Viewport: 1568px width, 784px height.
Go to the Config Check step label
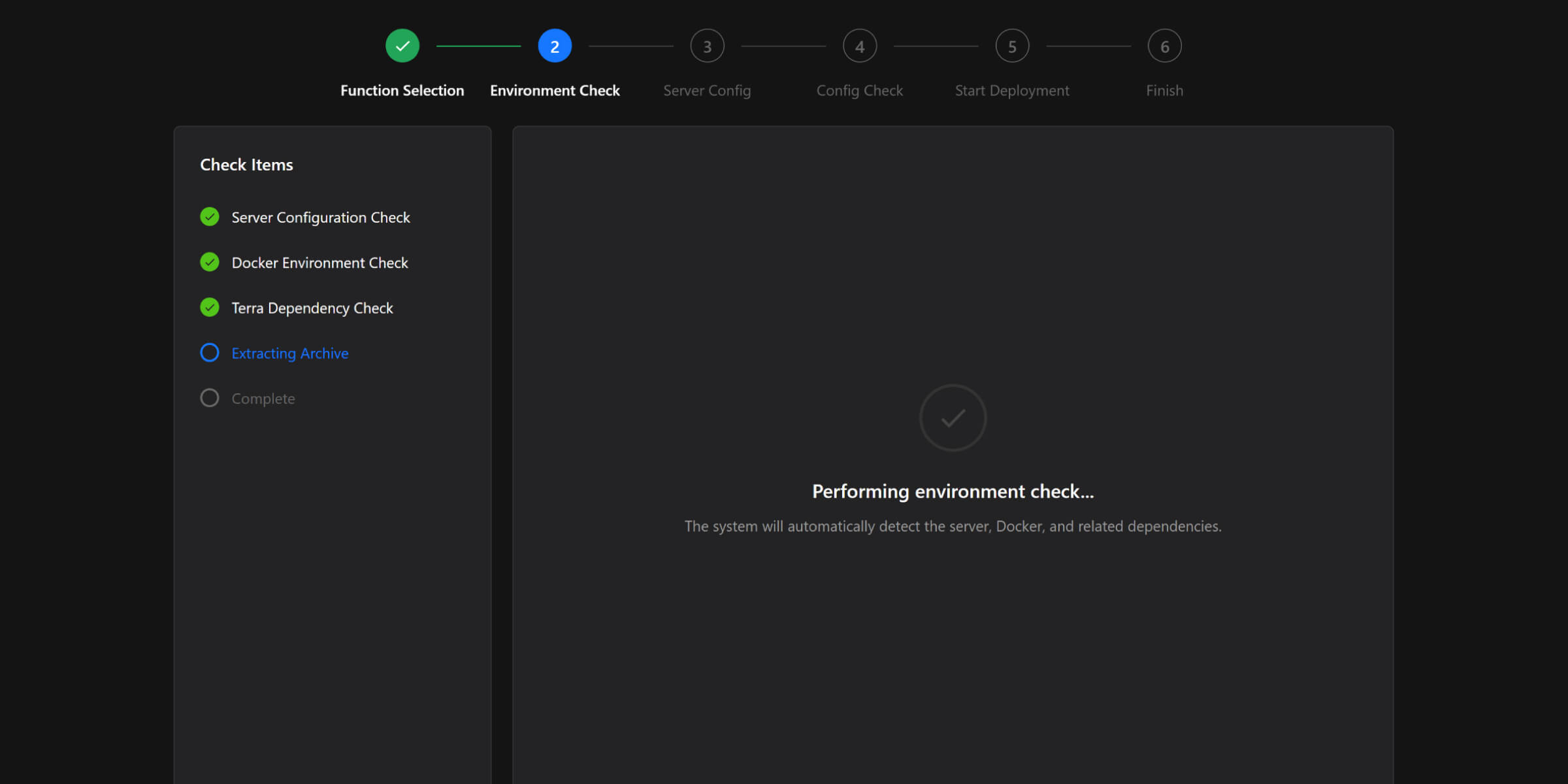click(860, 91)
